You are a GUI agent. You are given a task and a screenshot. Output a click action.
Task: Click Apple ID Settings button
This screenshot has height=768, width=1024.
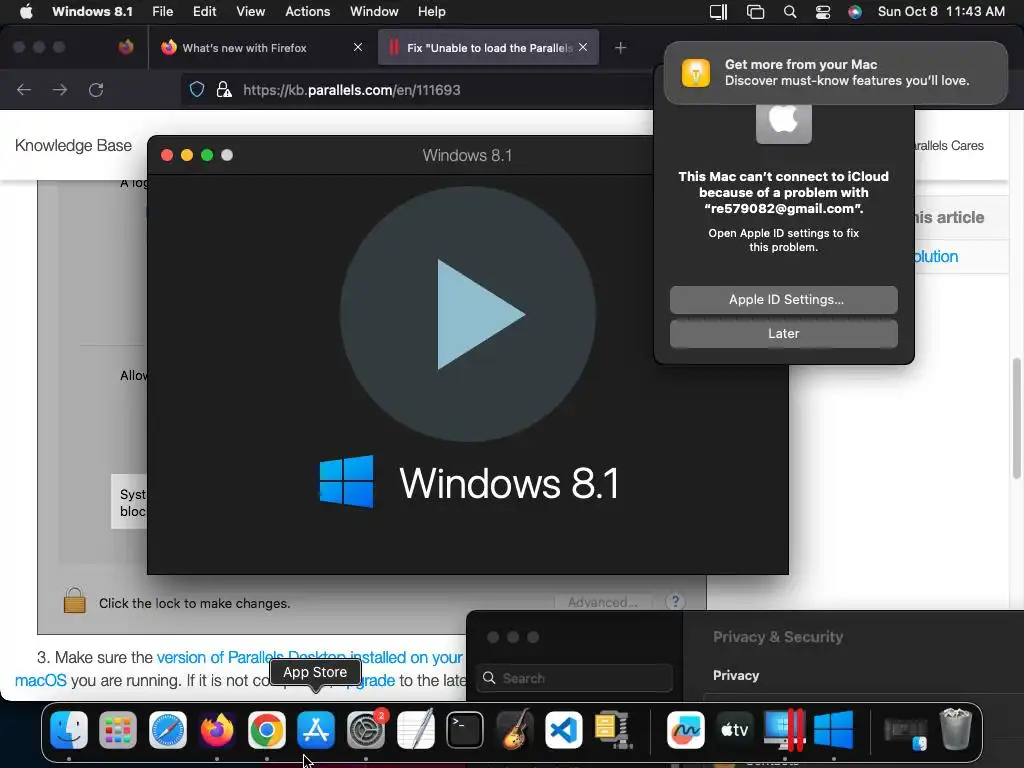point(783,300)
